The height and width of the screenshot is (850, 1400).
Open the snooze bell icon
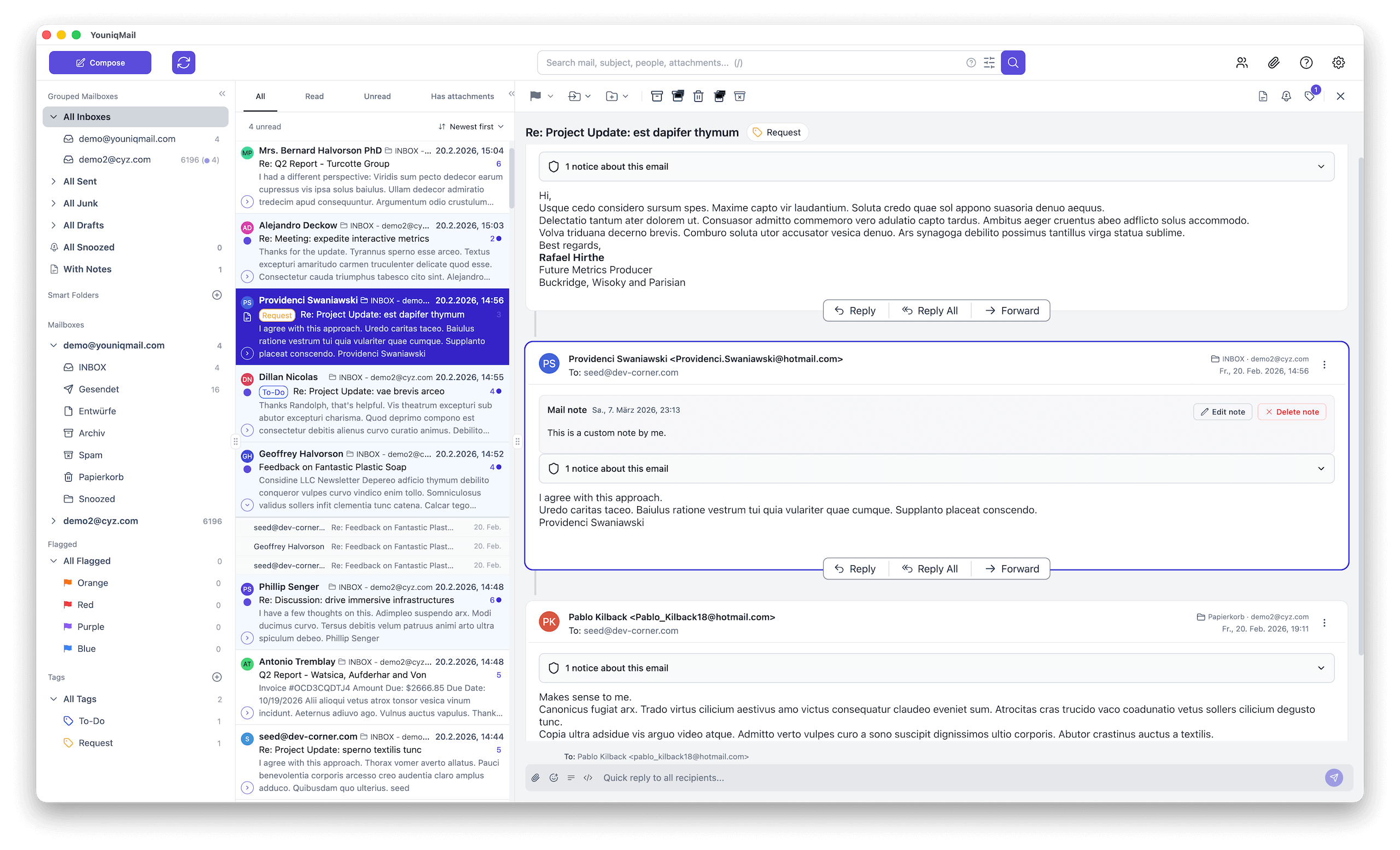click(x=1286, y=96)
